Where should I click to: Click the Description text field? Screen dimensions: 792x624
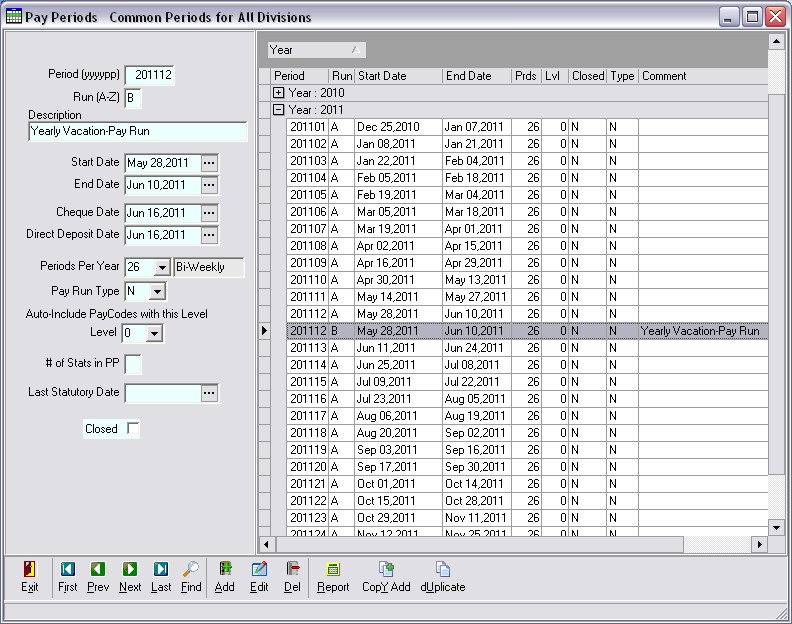(137, 132)
